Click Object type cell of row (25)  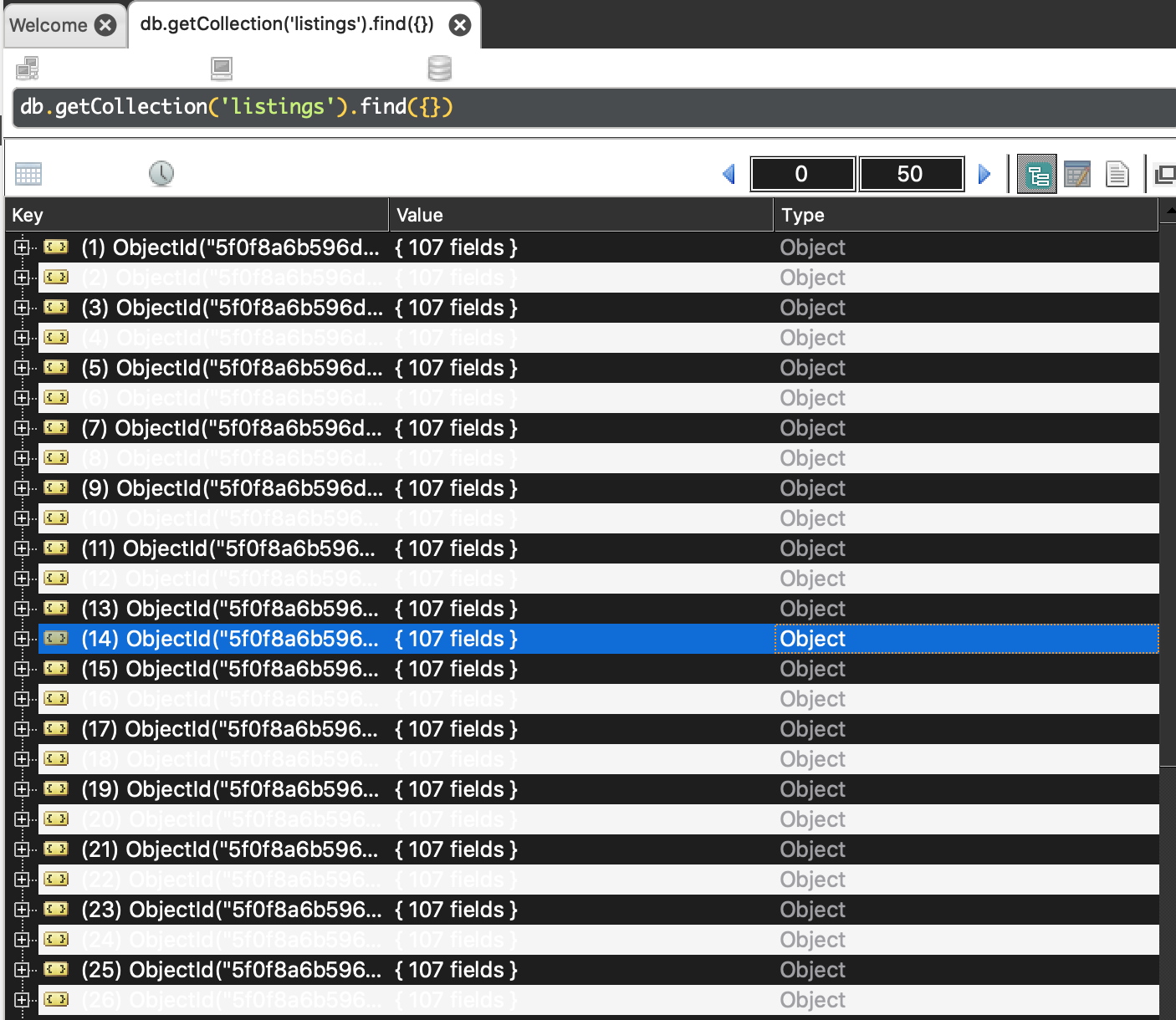[966, 970]
